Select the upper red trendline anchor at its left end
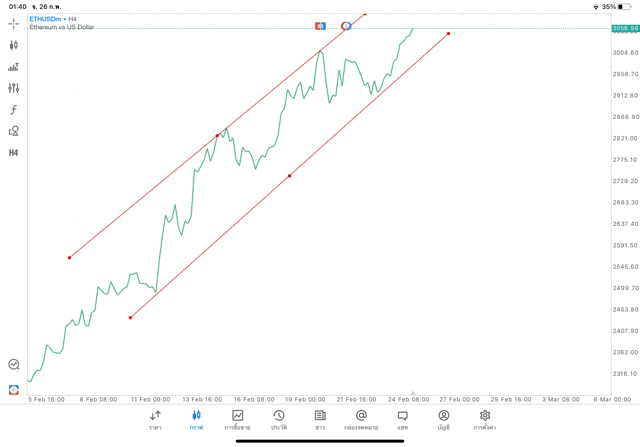Screen dimensions: 640x447 [x=69, y=258]
